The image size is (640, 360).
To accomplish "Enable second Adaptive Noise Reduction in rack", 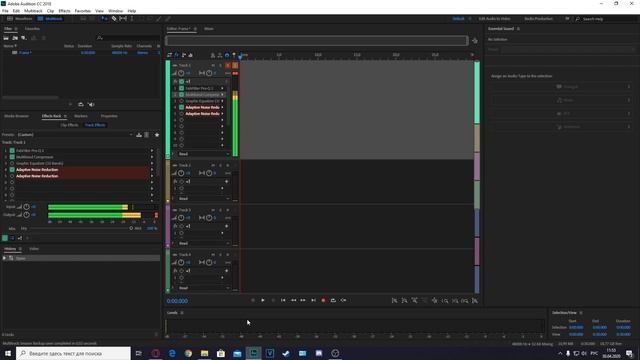I will (12, 176).
